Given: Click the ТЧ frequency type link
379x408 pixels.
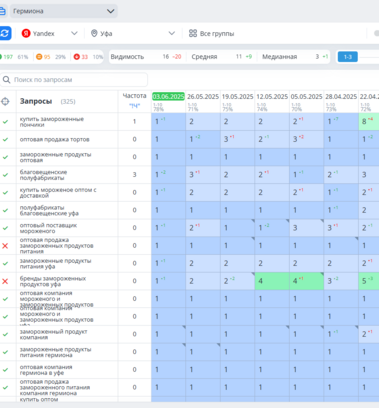Looking at the screenshot, I should pyautogui.click(x=134, y=106).
